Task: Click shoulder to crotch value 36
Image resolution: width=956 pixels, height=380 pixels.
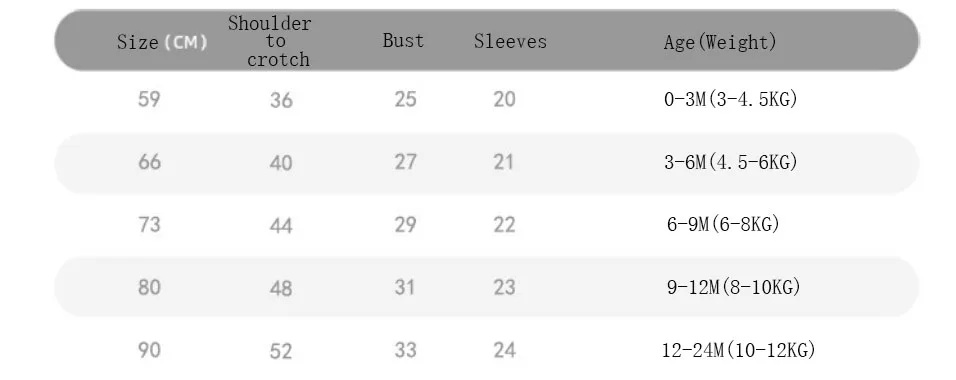Action: pos(281,100)
